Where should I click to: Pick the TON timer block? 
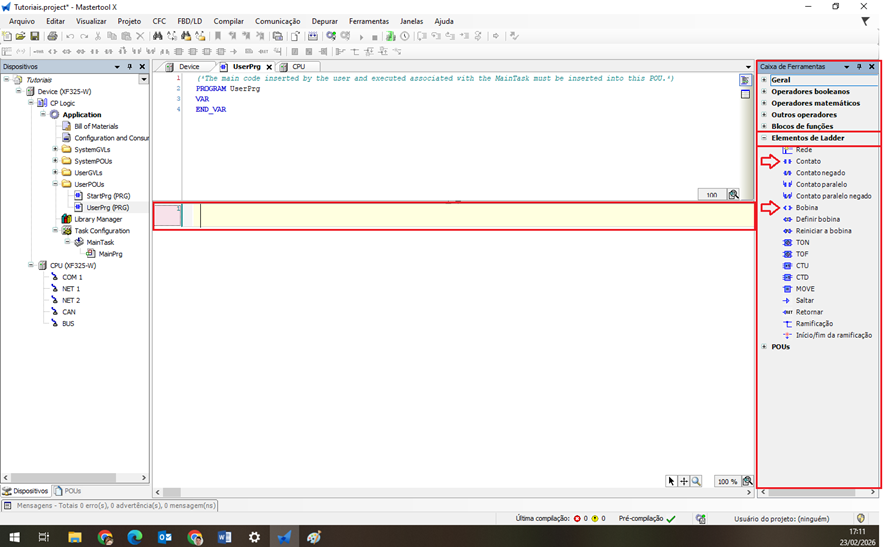(802, 242)
